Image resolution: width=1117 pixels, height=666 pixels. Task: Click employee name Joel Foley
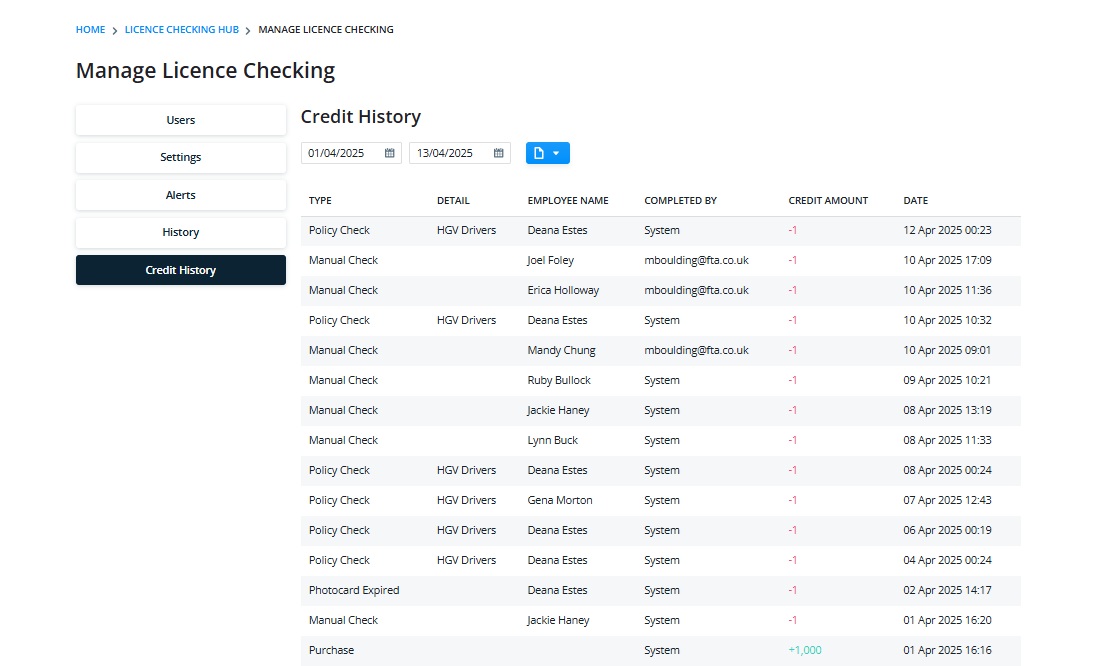point(551,261)
